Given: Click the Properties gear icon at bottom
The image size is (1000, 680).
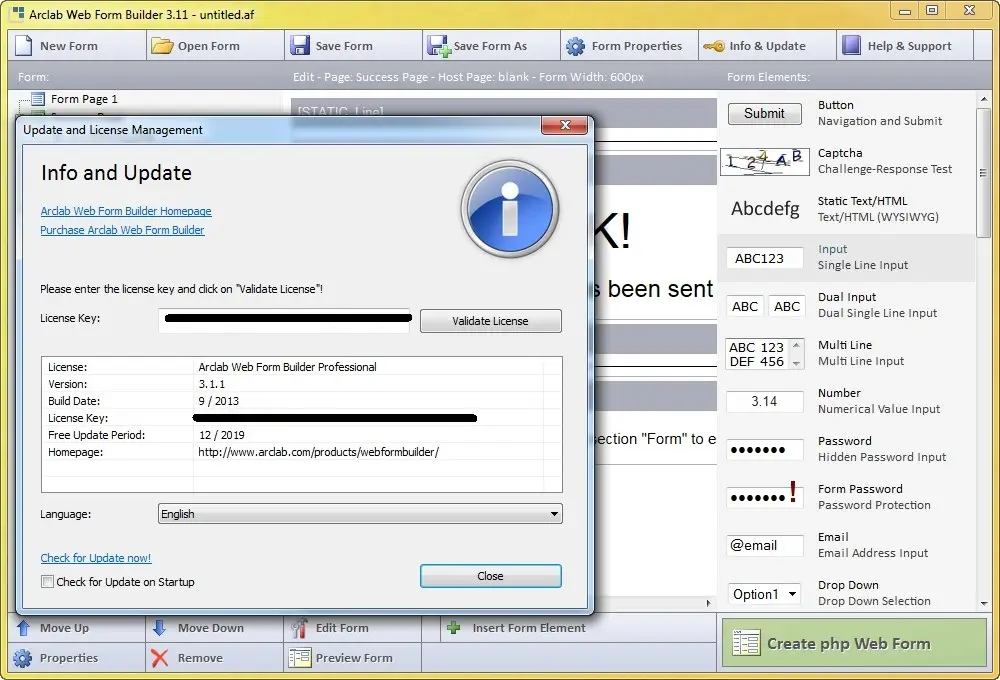Looking at the screenshot, I should tap(22, 658).
